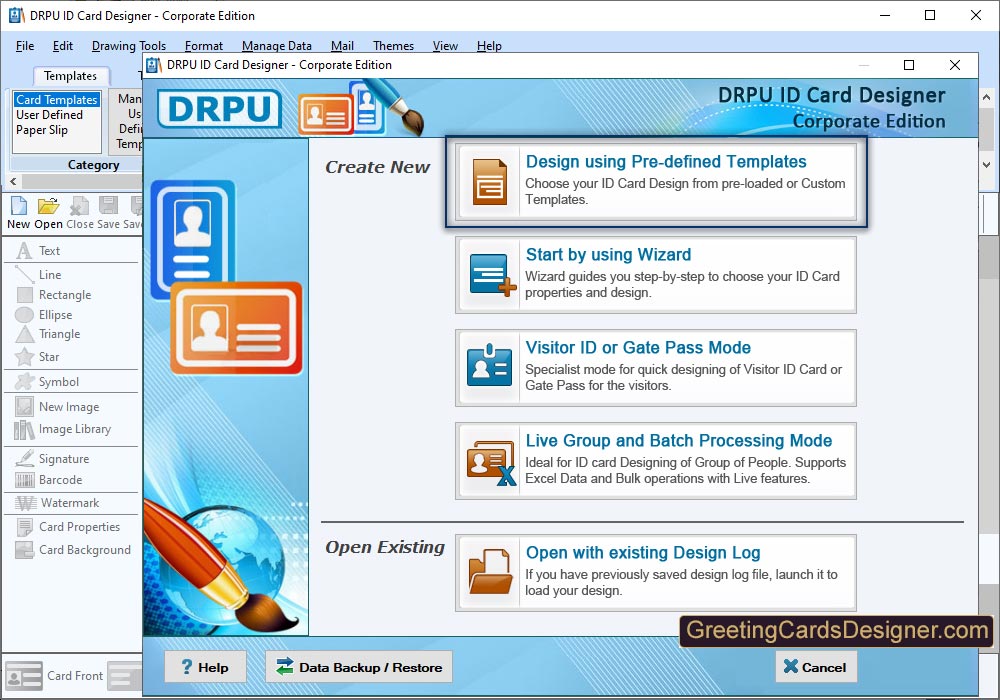Image resolution: width=1000 pixels, height=700 pixels.
Task: Click the New Image tool icon
Action: (x=24, y=406)
